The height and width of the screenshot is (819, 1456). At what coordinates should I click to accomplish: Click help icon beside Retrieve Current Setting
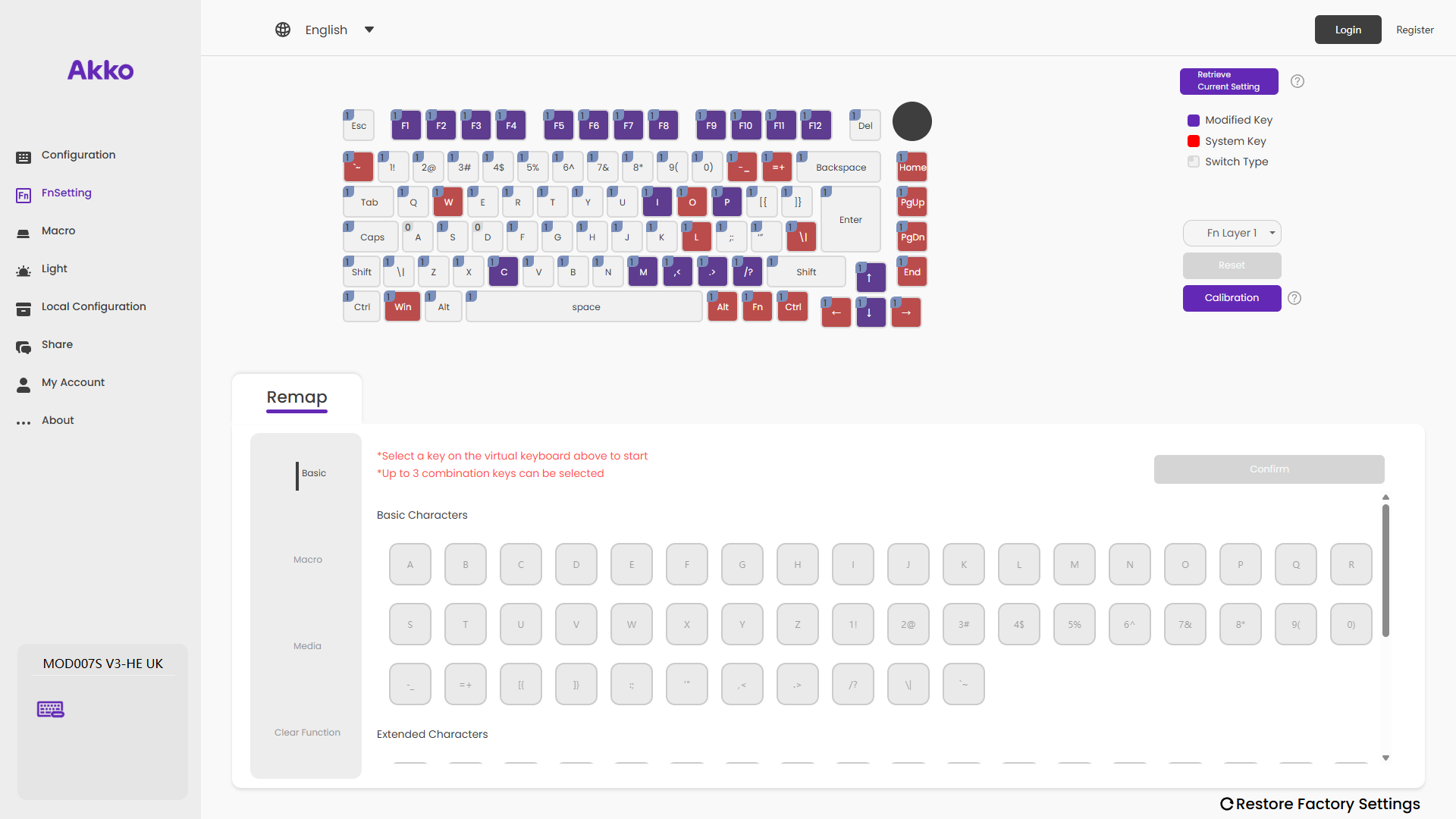[1298, 81]
